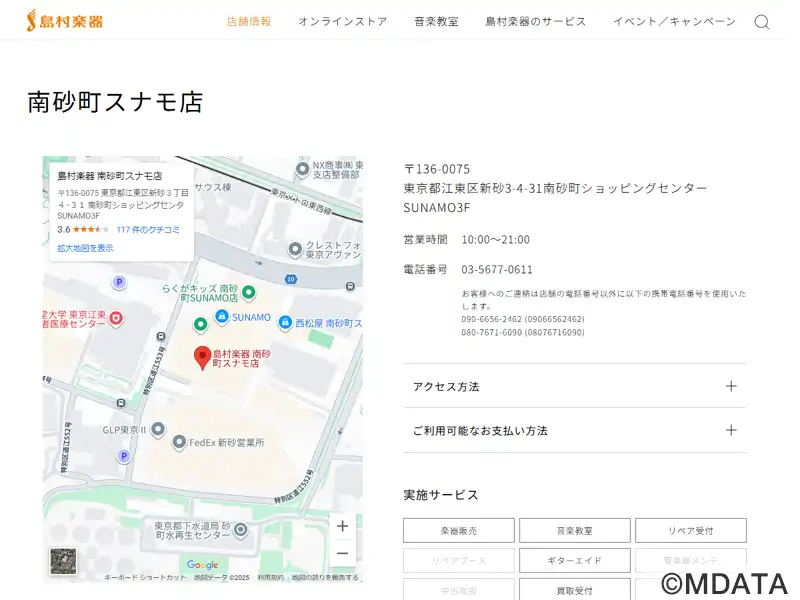
Task: Click bus stop icon at map's right edge
Action: coord(350,286)
